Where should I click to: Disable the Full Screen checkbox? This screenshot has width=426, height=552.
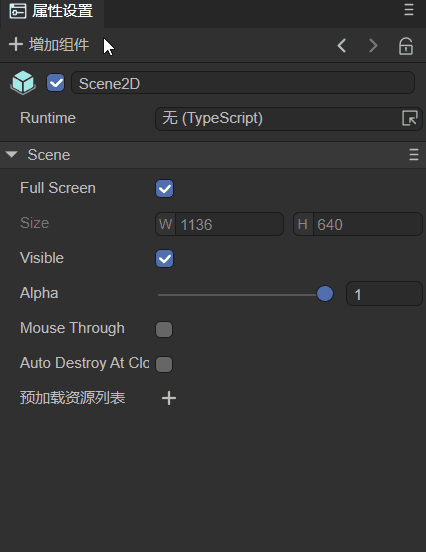(164, 188)
